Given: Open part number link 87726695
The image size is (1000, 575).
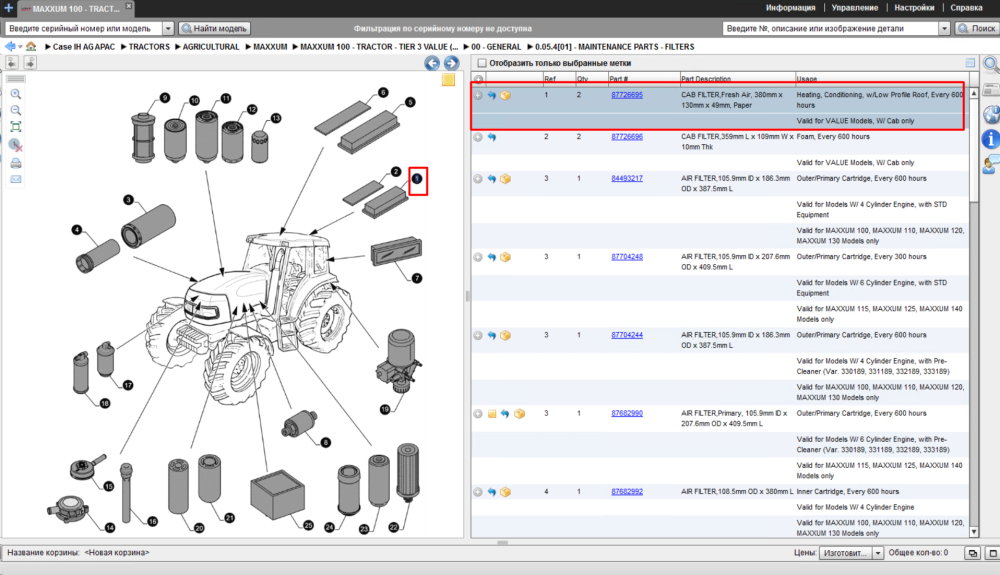Looking at the screenshot, I should pyautogui.click(x=627, y=95).
